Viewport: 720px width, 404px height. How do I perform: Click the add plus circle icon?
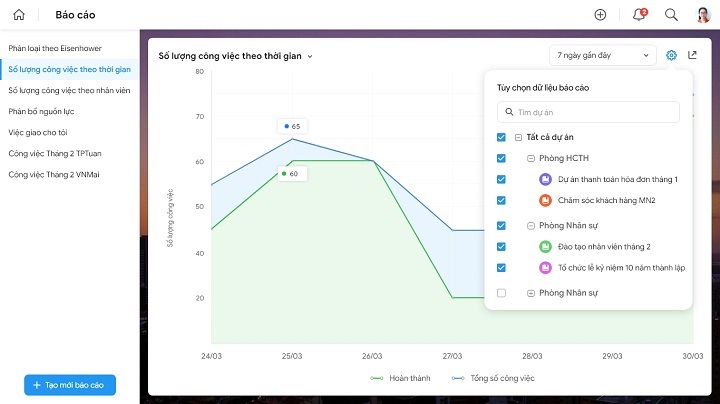(600, 15)
